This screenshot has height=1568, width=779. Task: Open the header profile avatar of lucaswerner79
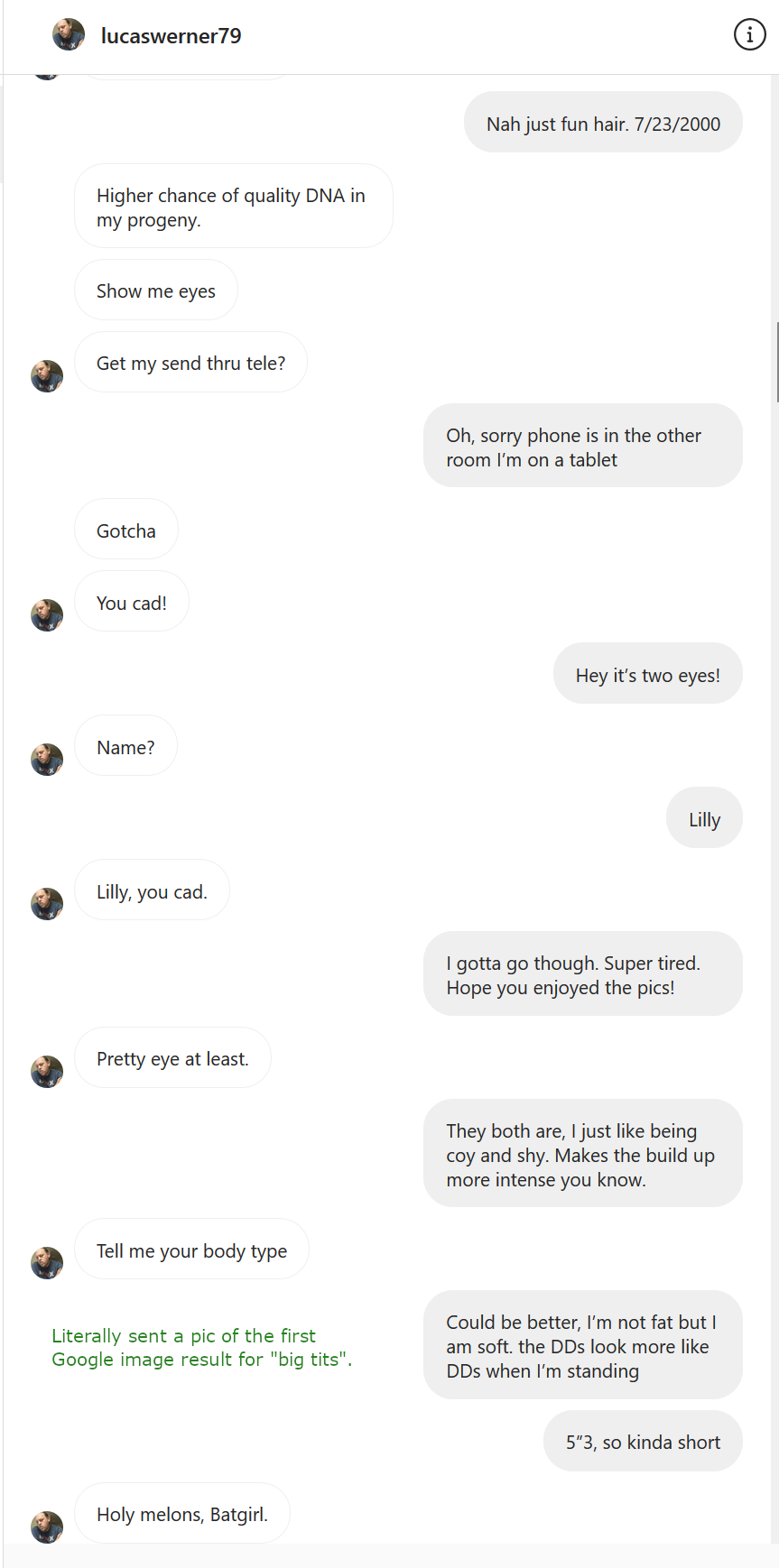(69, 35)
